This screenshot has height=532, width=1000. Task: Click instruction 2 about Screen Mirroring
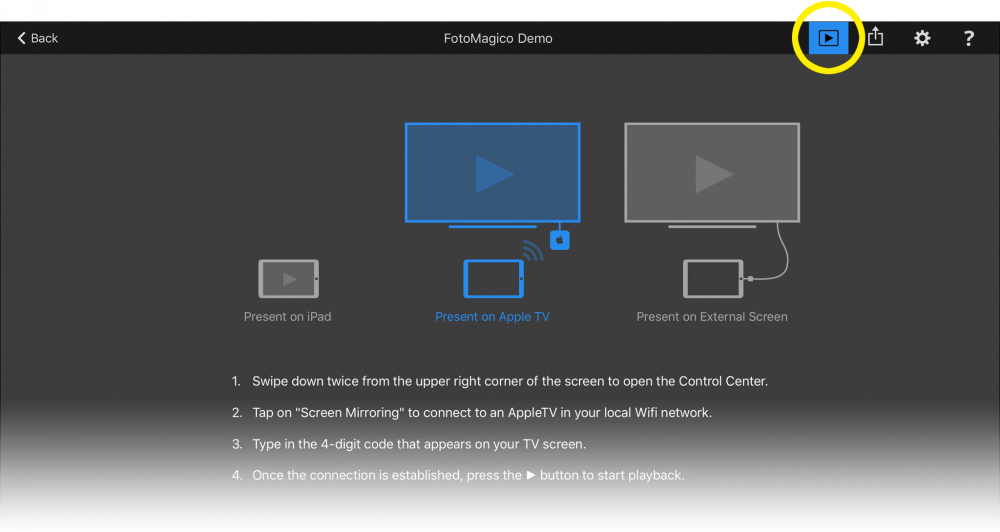point(471,413)
